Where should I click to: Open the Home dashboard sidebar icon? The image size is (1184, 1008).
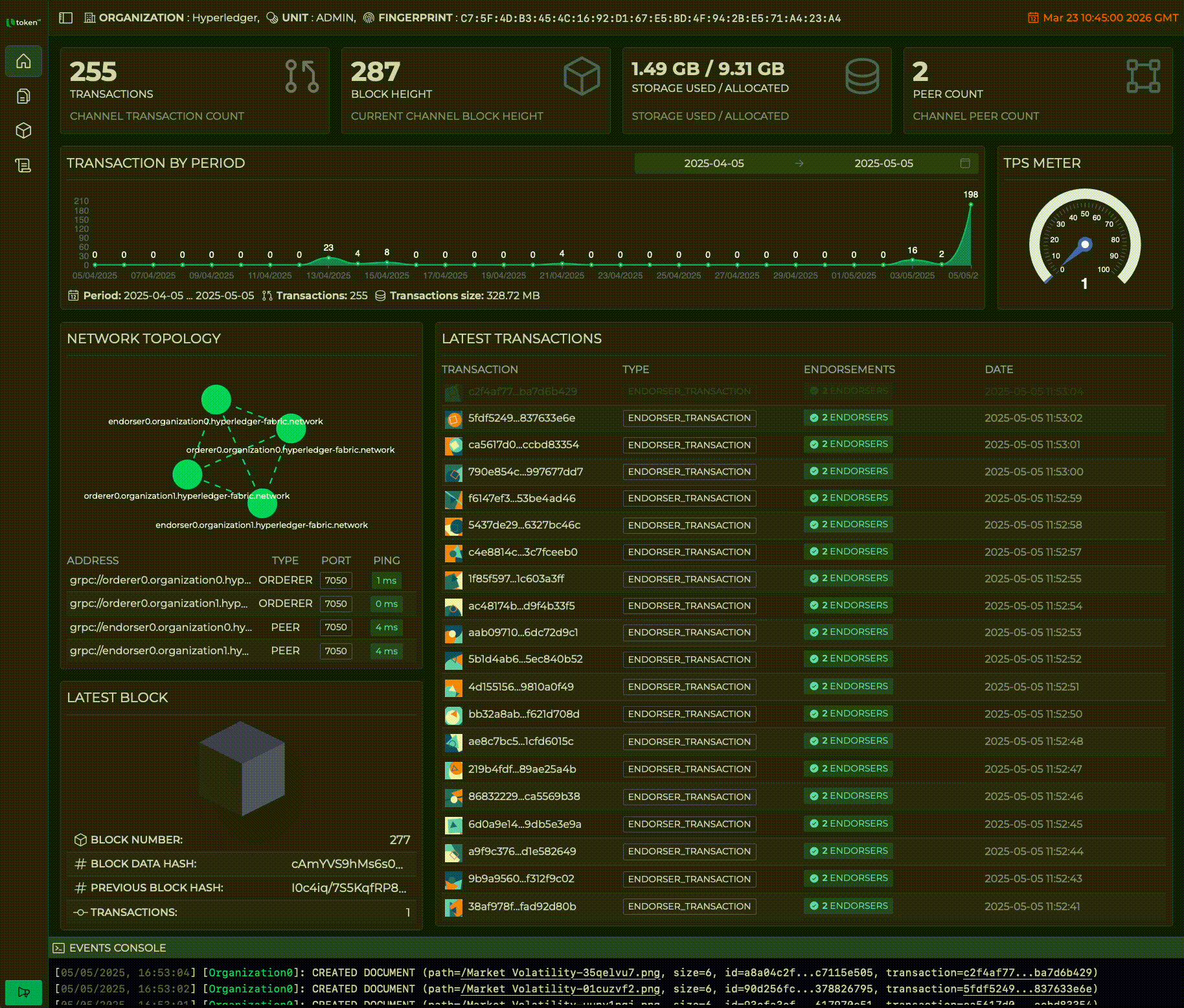point(23,62)
